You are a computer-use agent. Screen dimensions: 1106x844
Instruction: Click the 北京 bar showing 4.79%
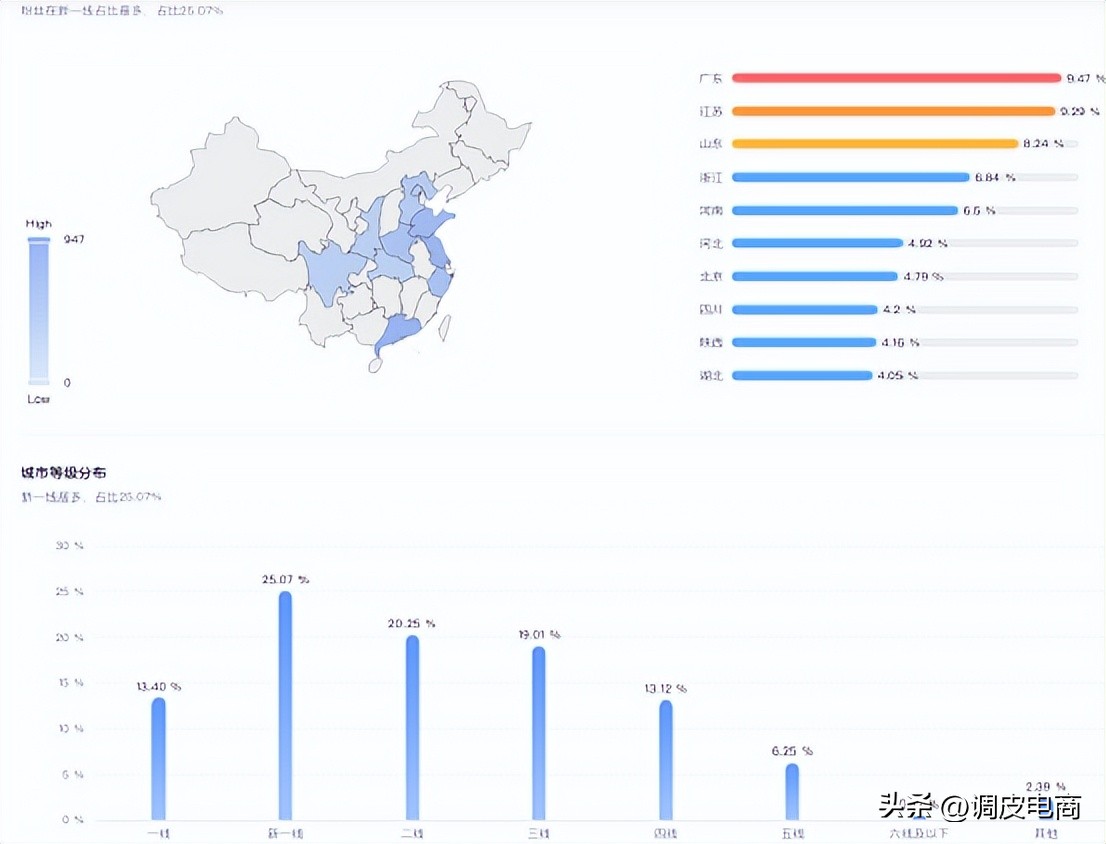pos(815,276)
